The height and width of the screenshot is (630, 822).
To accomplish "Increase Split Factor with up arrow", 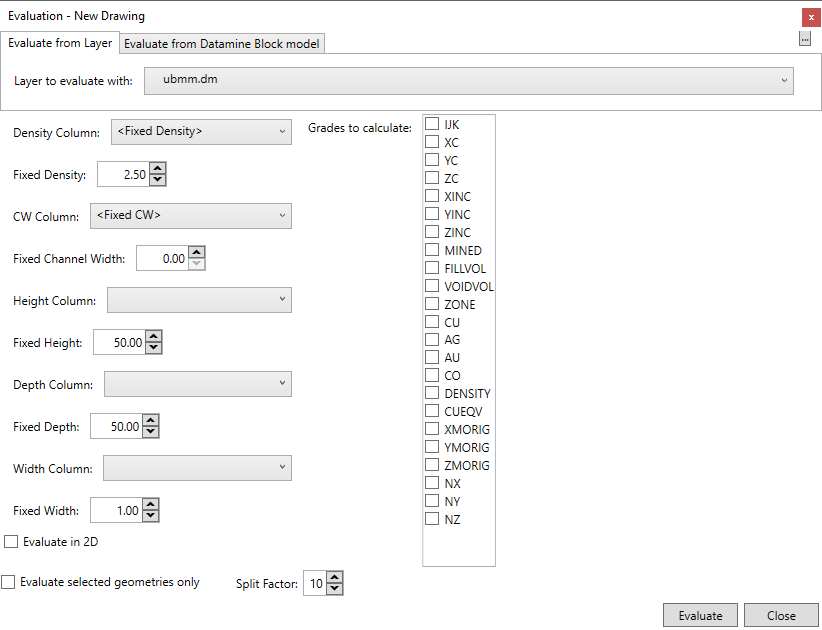I will coord(334,578).
